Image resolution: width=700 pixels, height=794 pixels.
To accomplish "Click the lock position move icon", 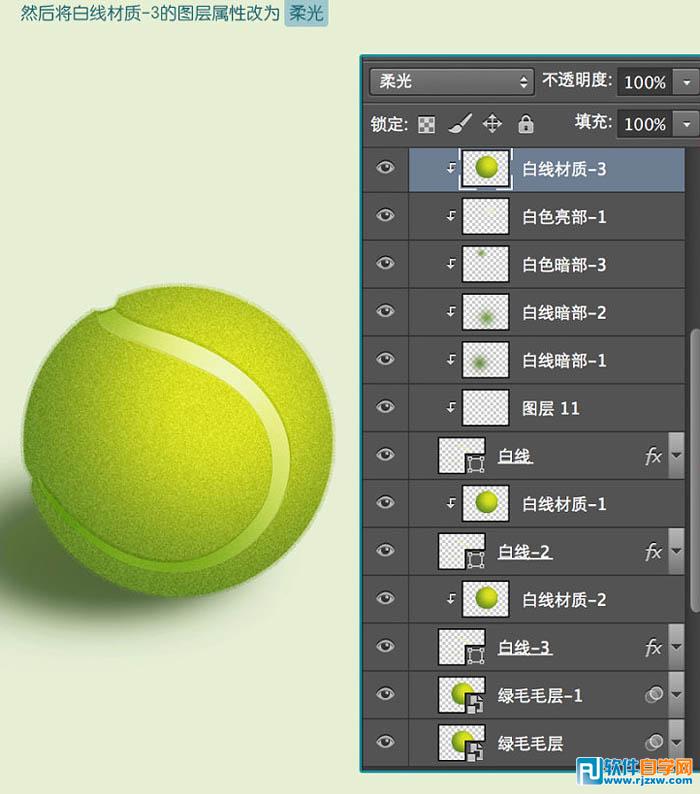I will [x=492, y=124].
